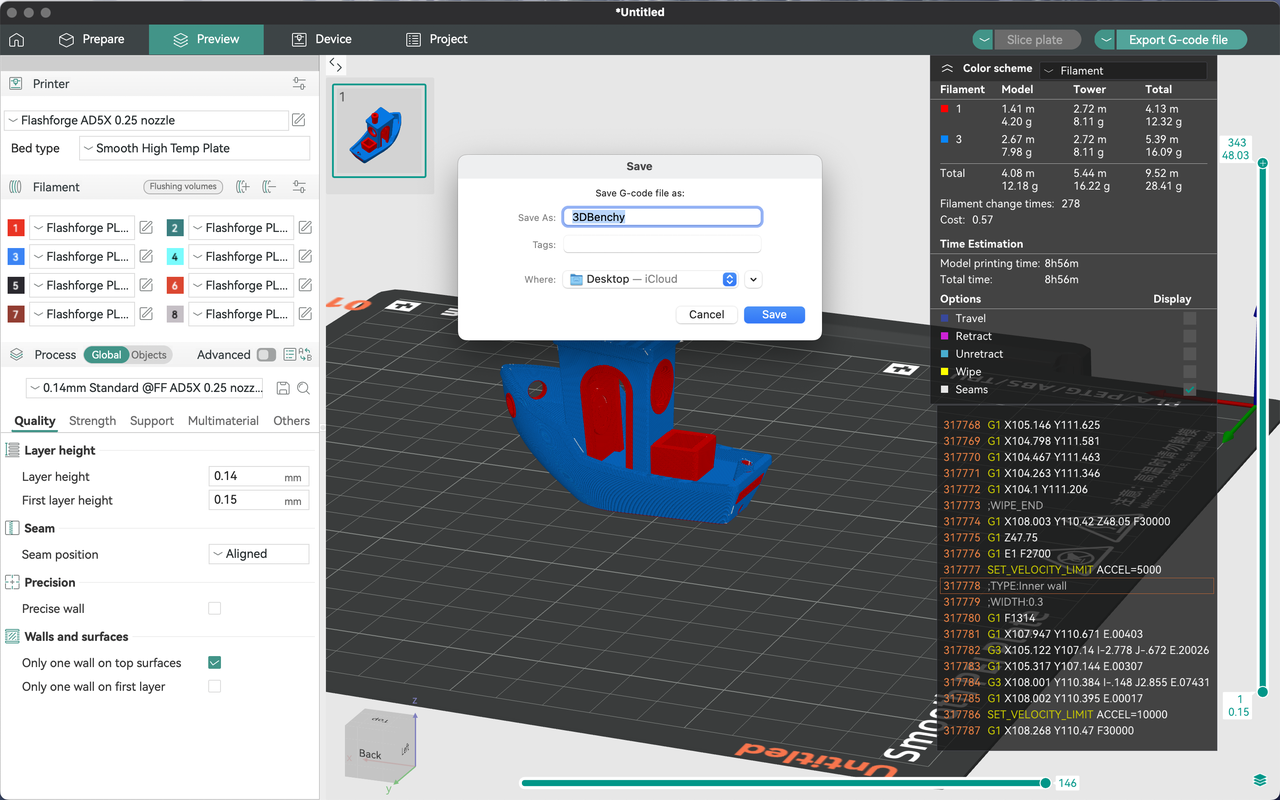Expand the save dialog with chevron button
This screenshot has width=1280, height=800.
[753, 280]
